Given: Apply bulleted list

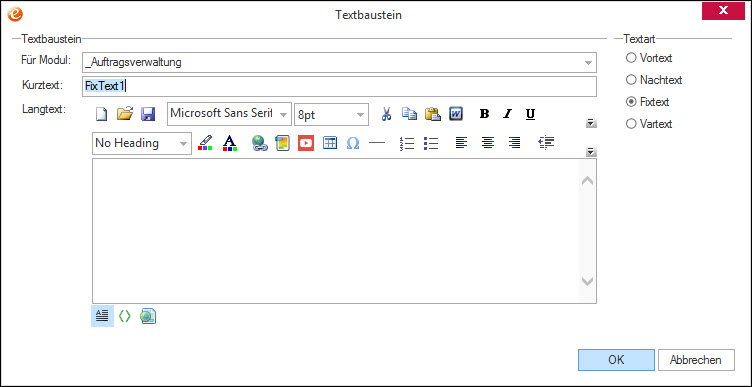Looking at the screenshot, I should (431, 143).
